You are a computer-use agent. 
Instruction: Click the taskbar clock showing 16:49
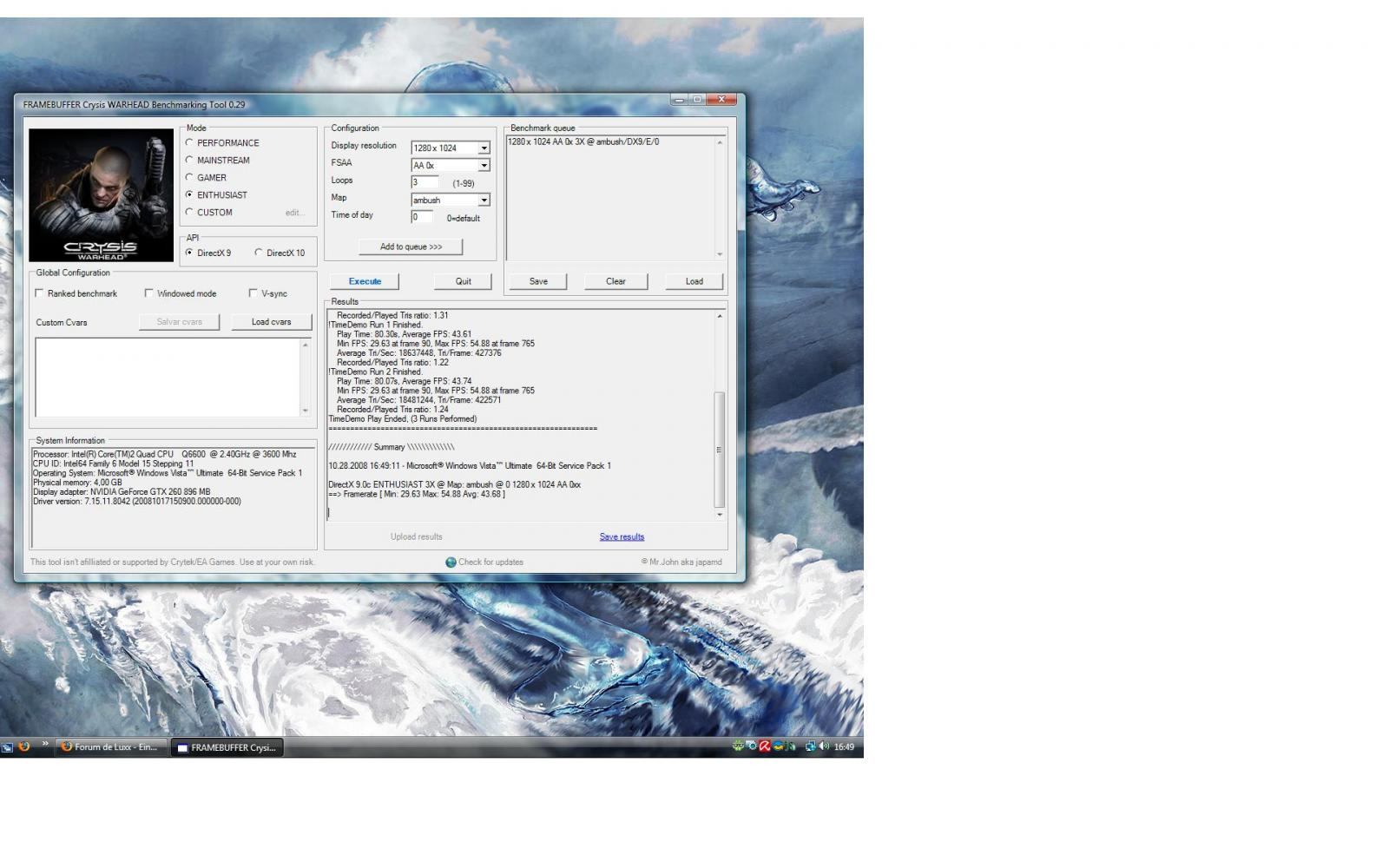pos(844,746)
